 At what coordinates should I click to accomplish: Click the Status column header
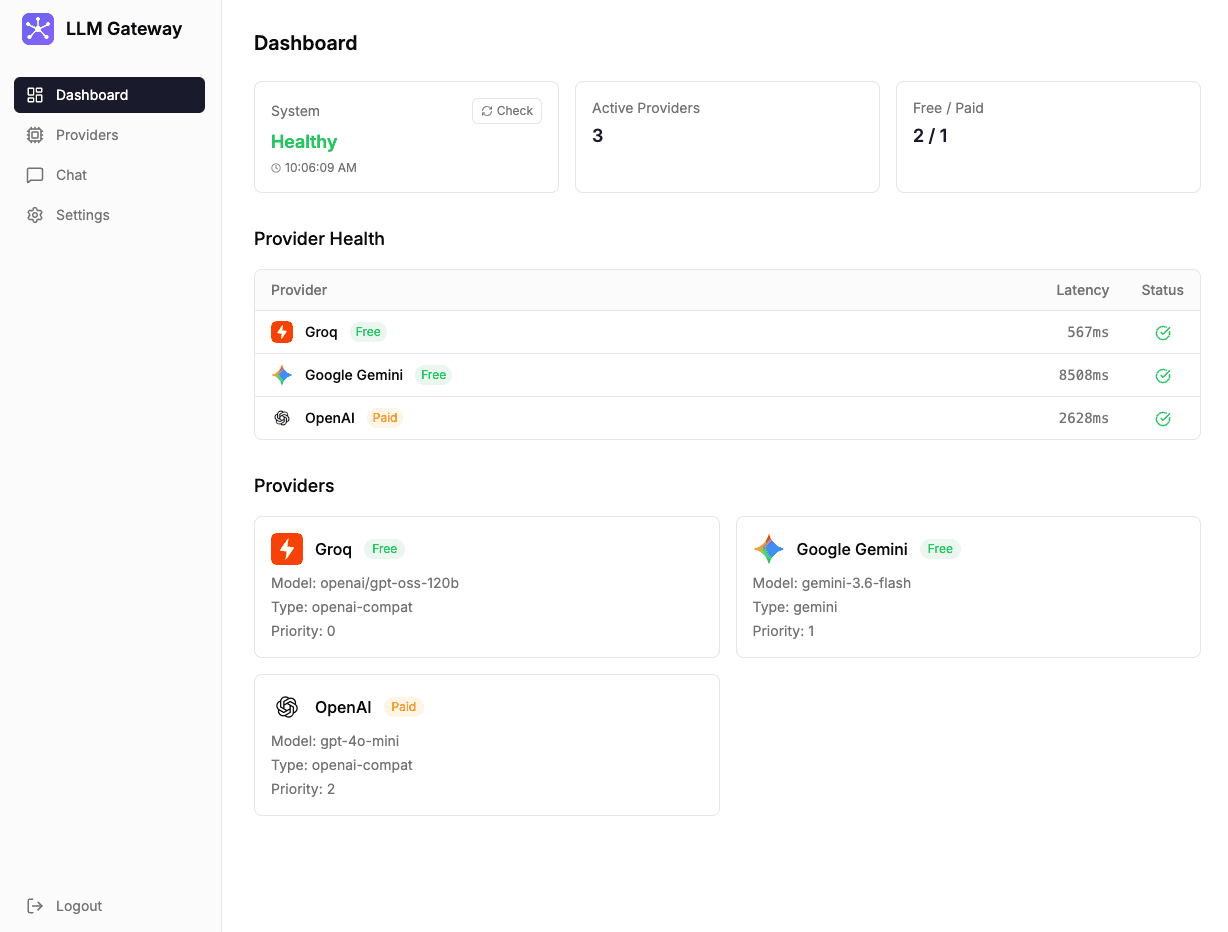click(1163, 290)
